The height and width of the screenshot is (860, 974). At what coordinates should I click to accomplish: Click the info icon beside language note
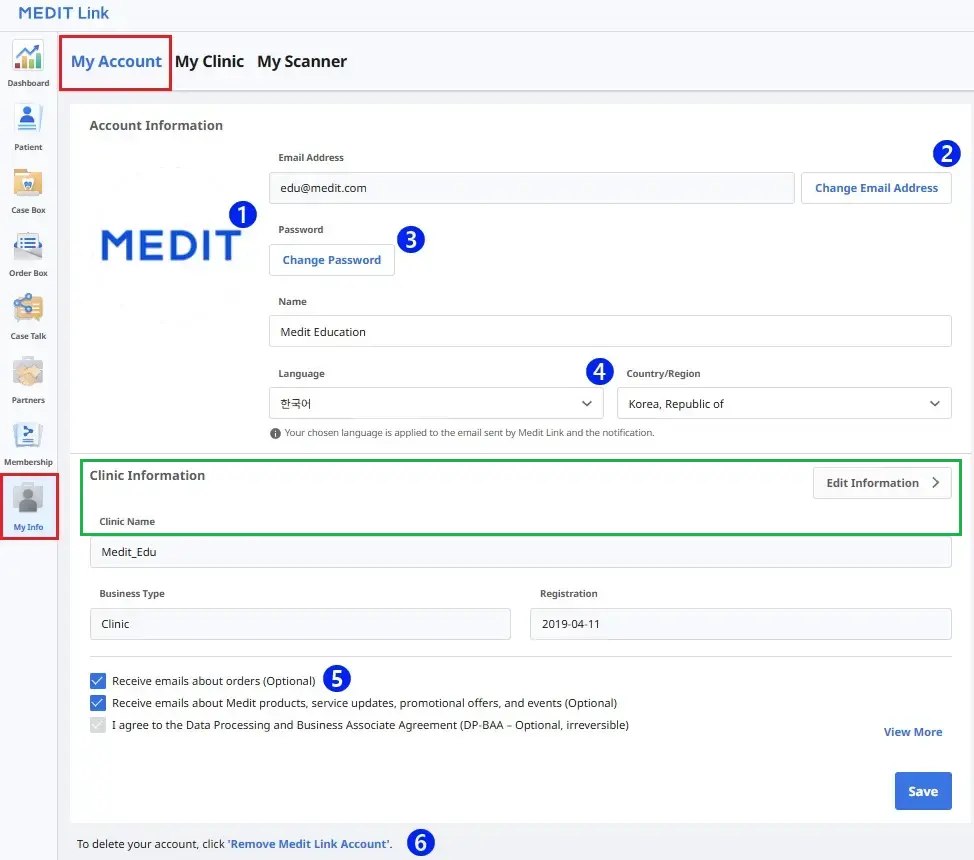point(275,433)
